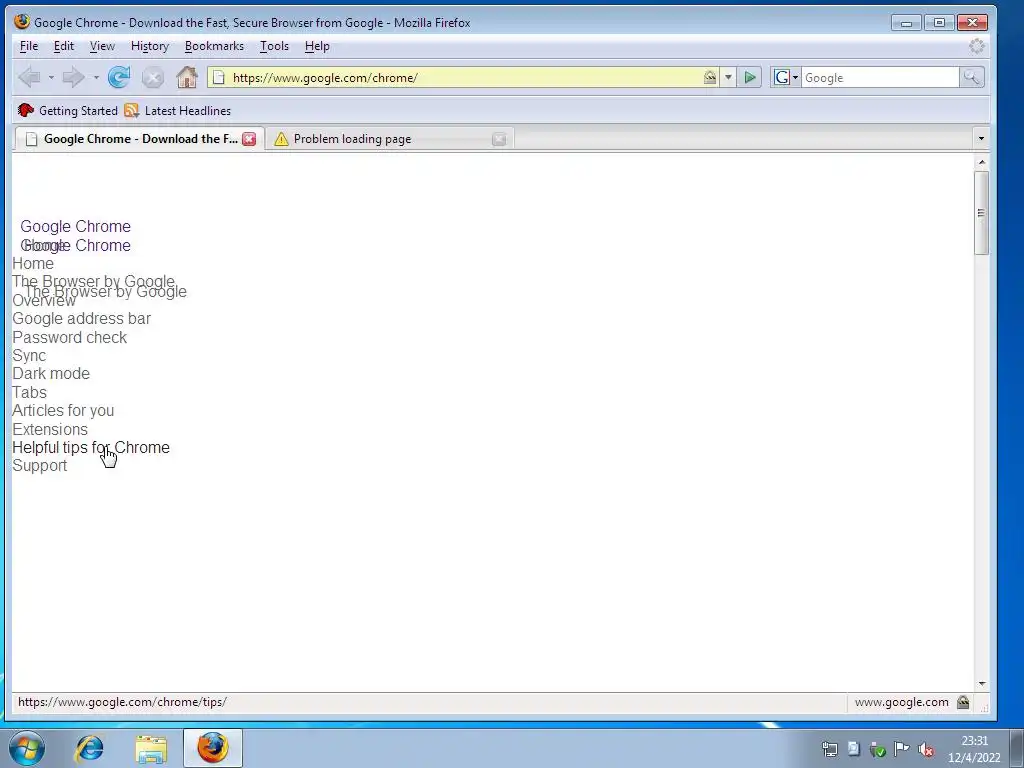1024x768 pixels.
Task: Click the warning icon on second tab
Action: 281,139
